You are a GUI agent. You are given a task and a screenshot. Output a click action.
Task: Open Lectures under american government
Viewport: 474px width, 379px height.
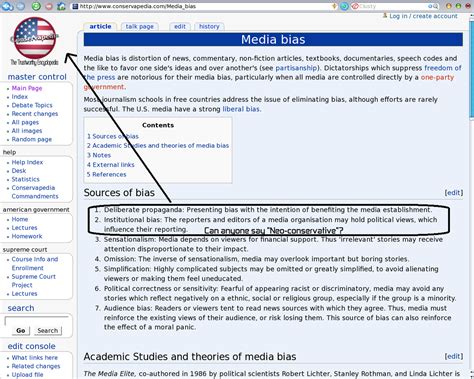[25, 228]
